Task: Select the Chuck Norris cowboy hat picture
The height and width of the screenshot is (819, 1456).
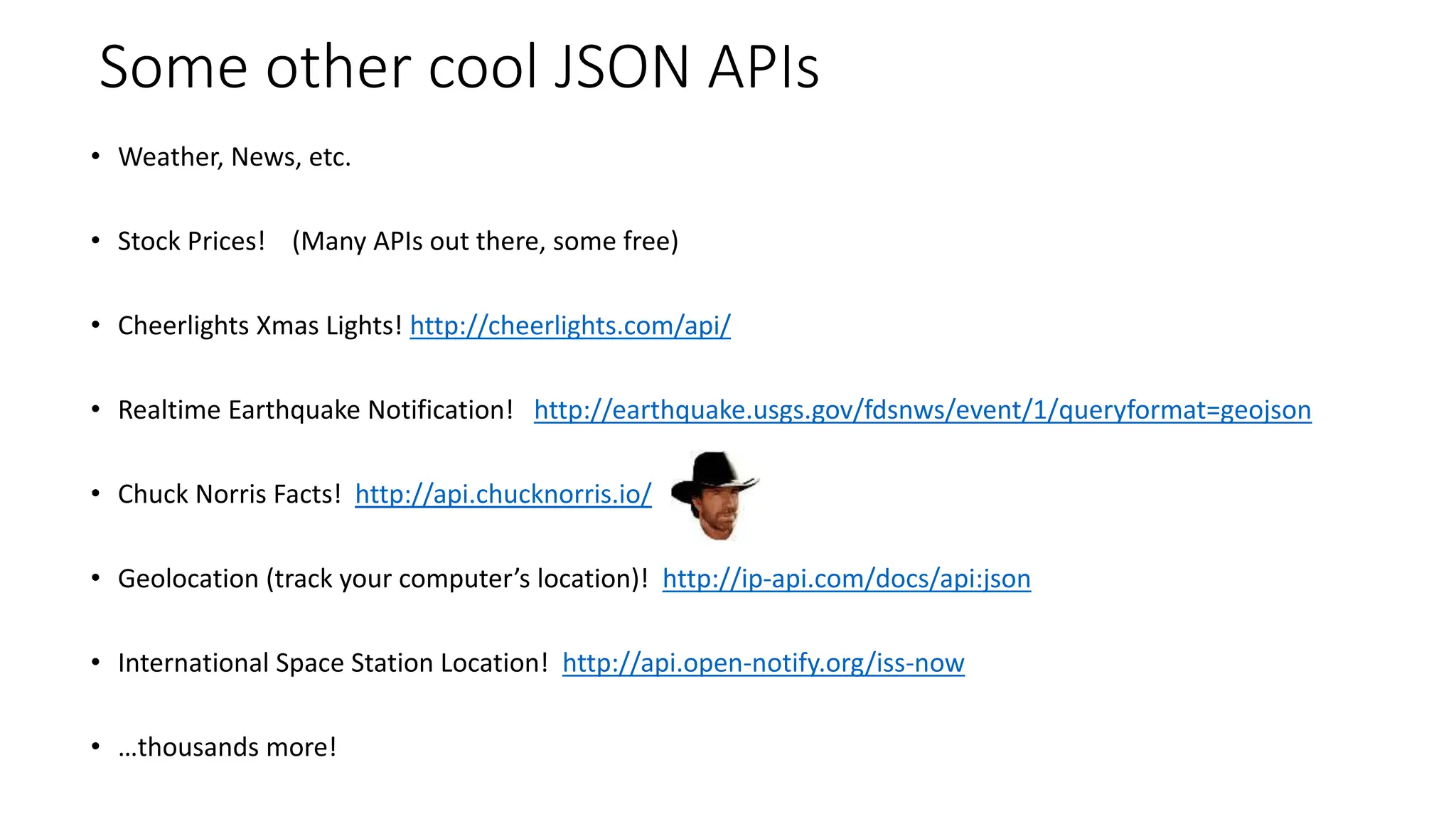Action: point(715,496)
